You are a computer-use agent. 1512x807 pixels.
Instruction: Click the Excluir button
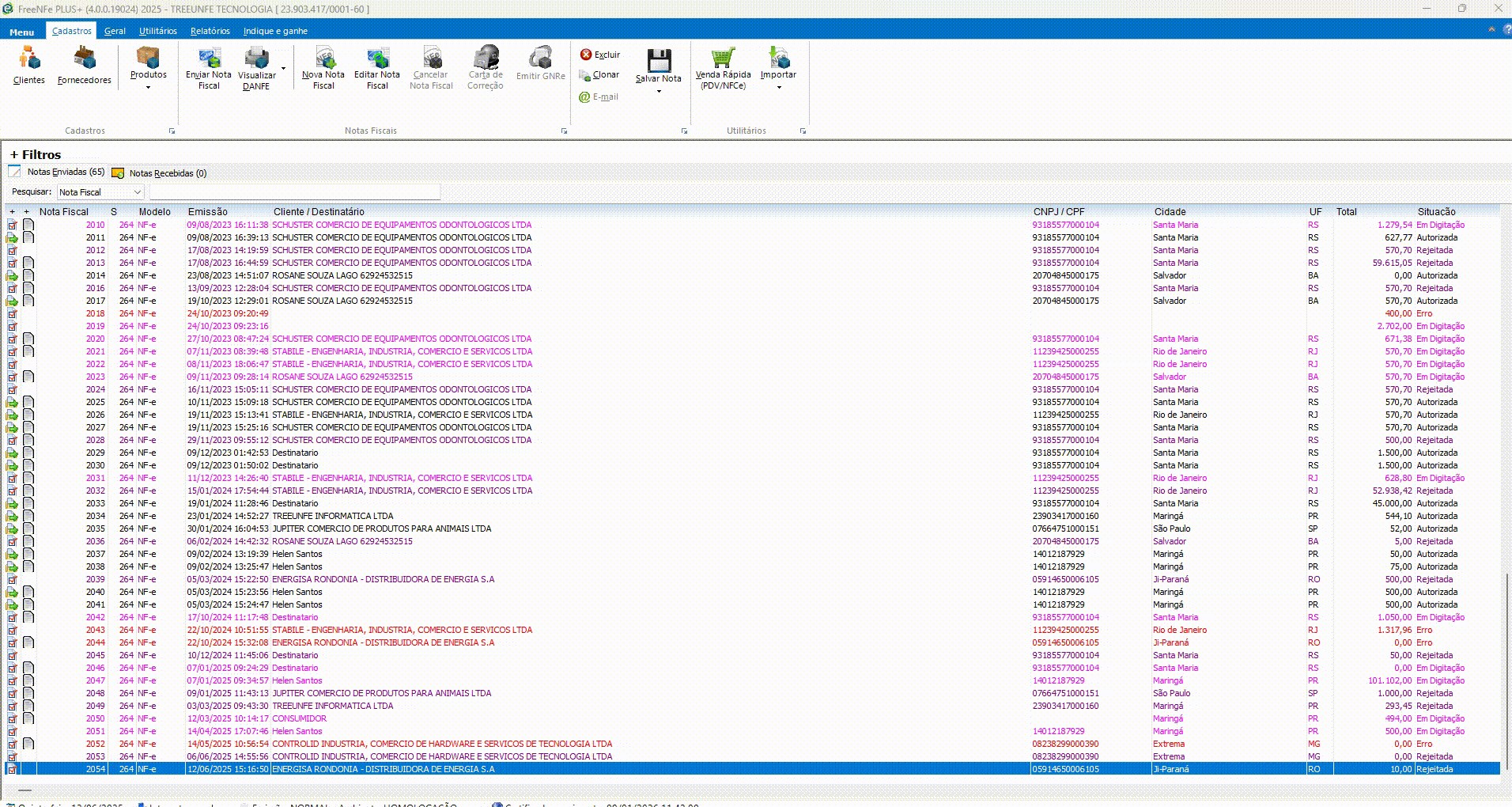click(x=600, y=55)
